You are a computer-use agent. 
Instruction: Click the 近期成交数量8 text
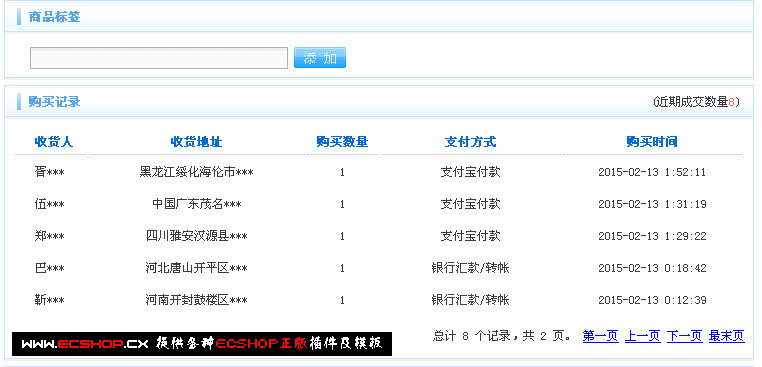[696, 102]
